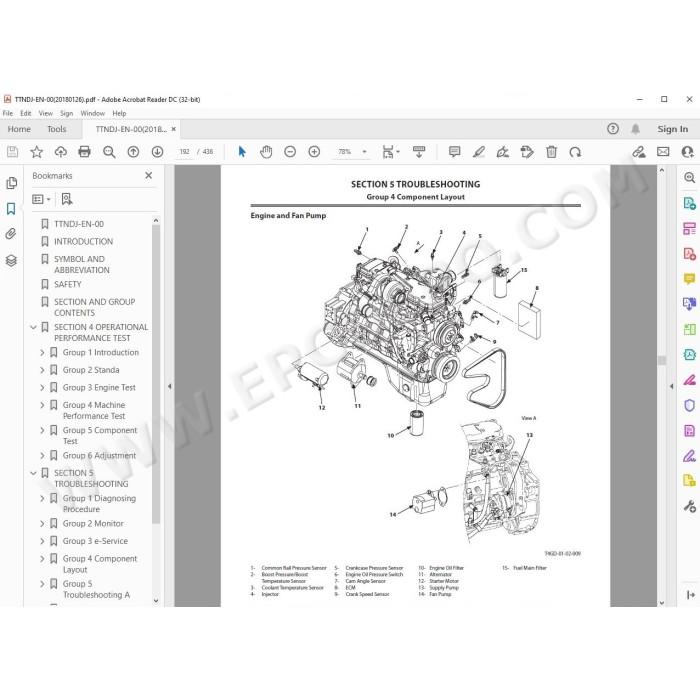The image size is (700, 700).
Task: Open the View menu
Action: pos(46,113)
